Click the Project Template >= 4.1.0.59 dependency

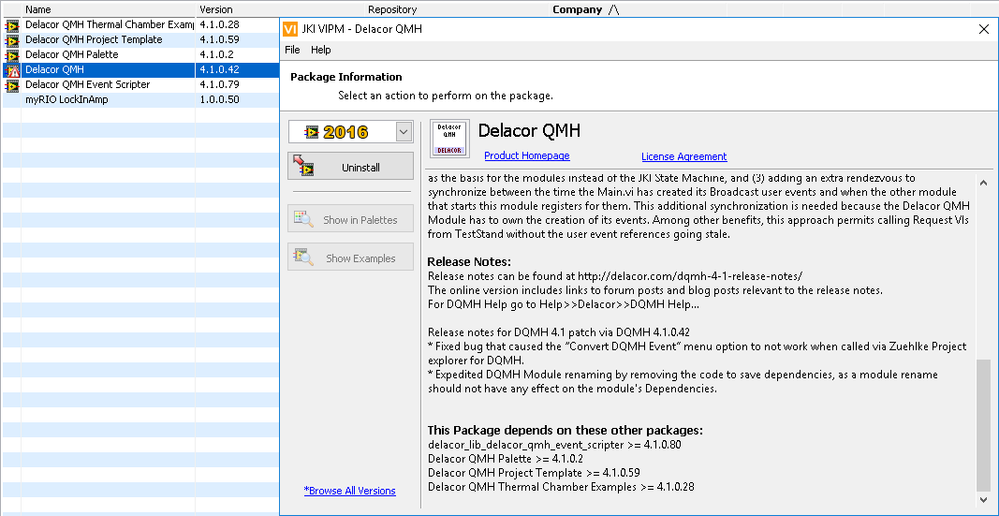tap(534, 473)
